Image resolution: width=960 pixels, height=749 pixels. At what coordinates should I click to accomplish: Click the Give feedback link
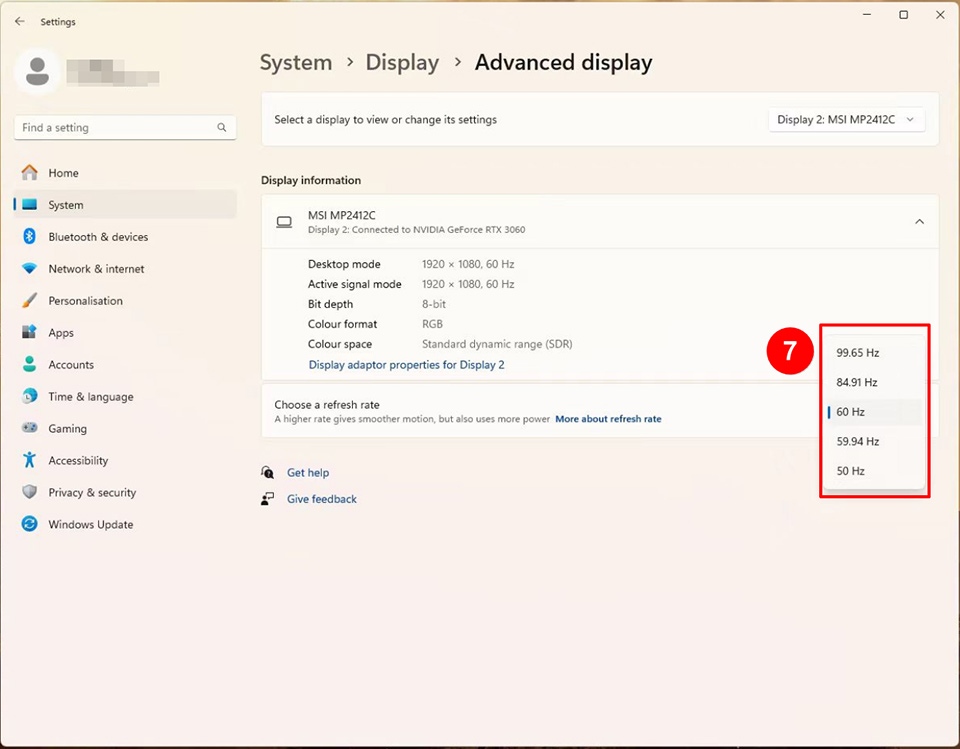pyautogui.click(x=321, y=499)
